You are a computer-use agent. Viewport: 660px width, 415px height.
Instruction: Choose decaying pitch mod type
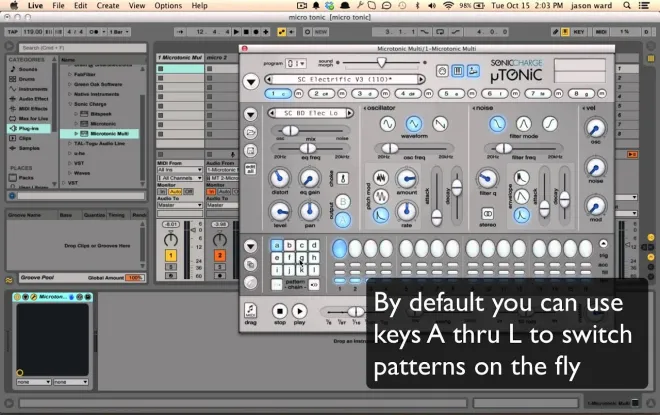click(x=381, y=215)
